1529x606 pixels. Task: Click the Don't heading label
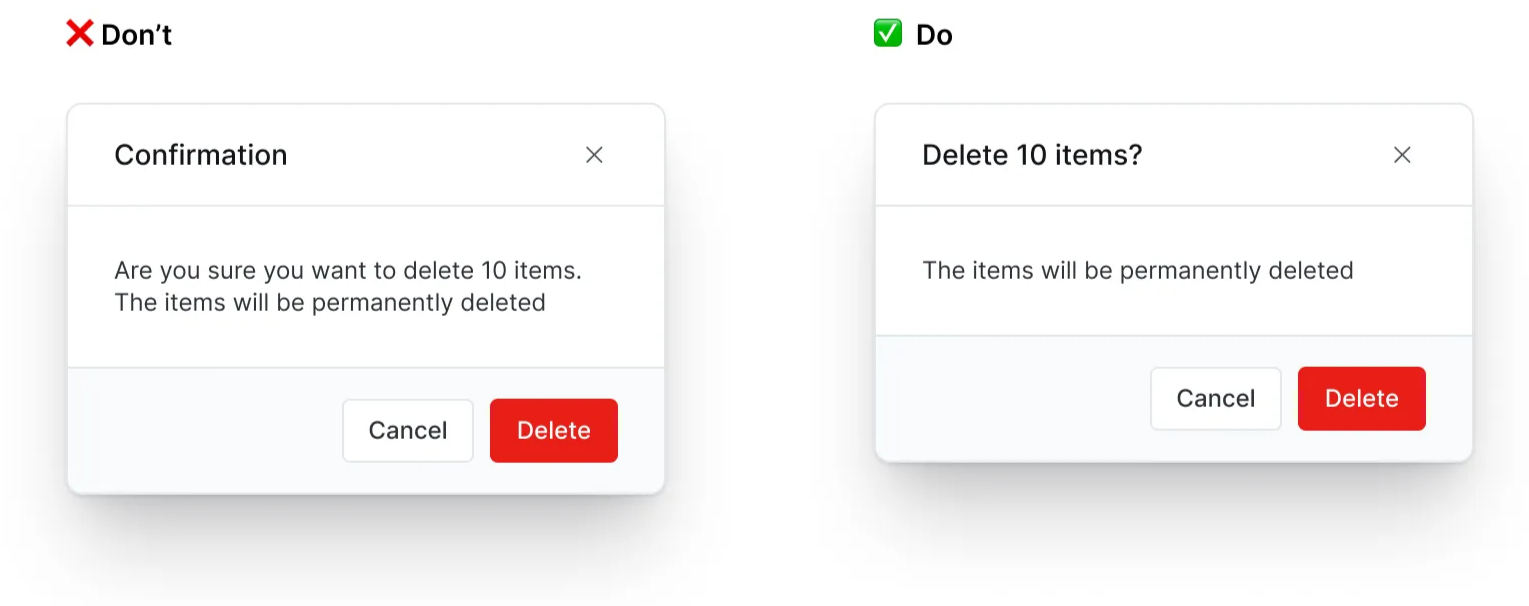point(137,34)
